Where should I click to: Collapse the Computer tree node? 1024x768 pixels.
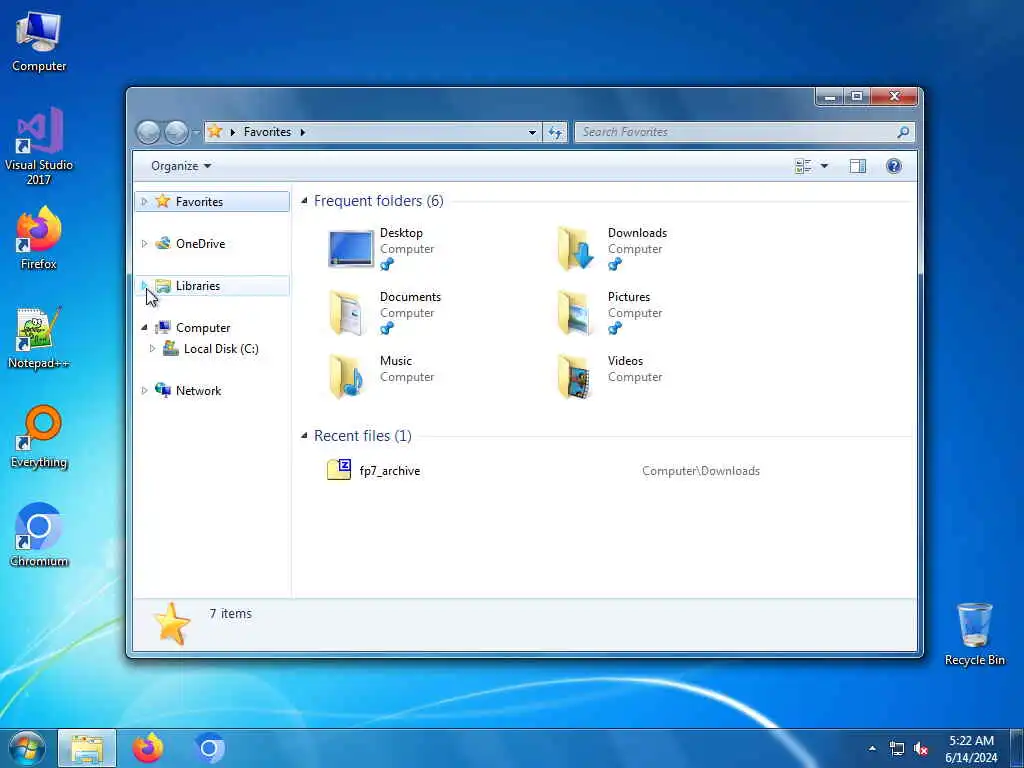tap(144, 328)
